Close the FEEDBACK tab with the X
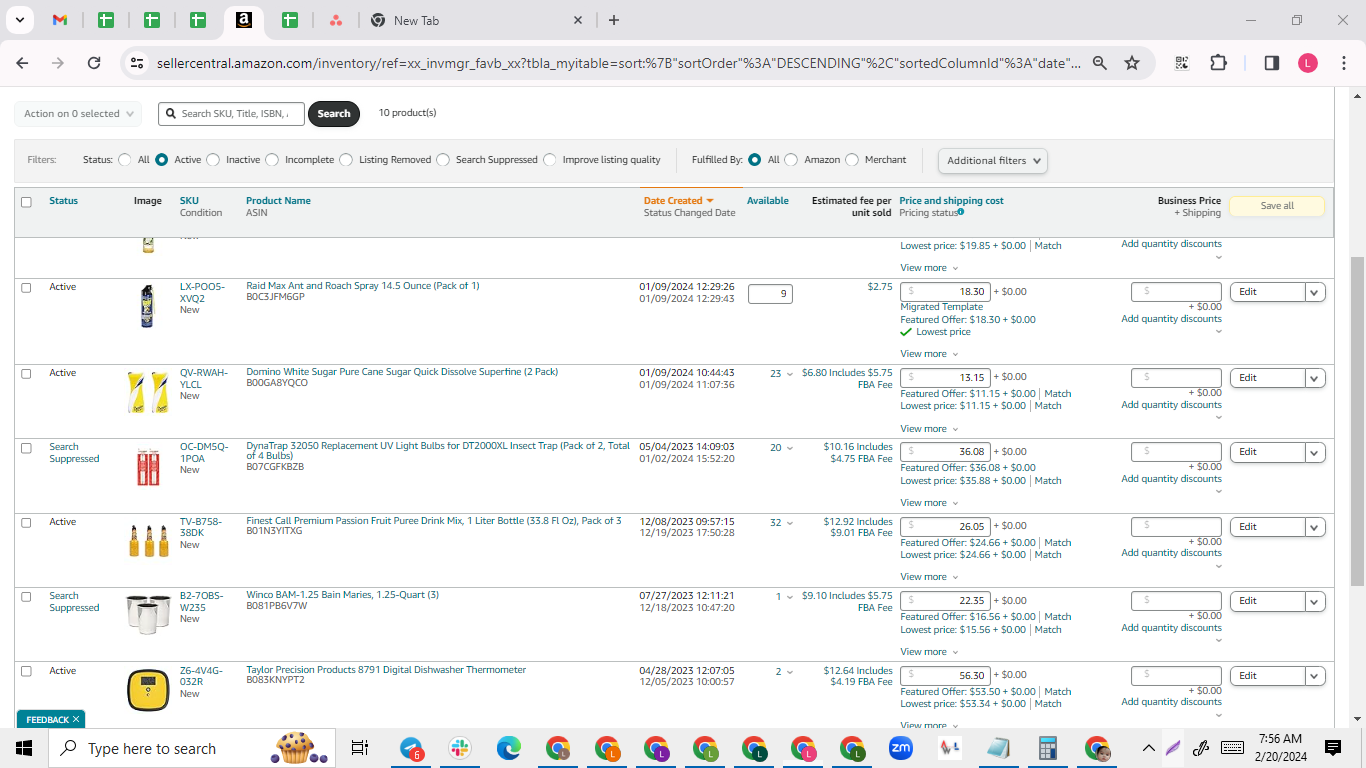 point(76,719)
